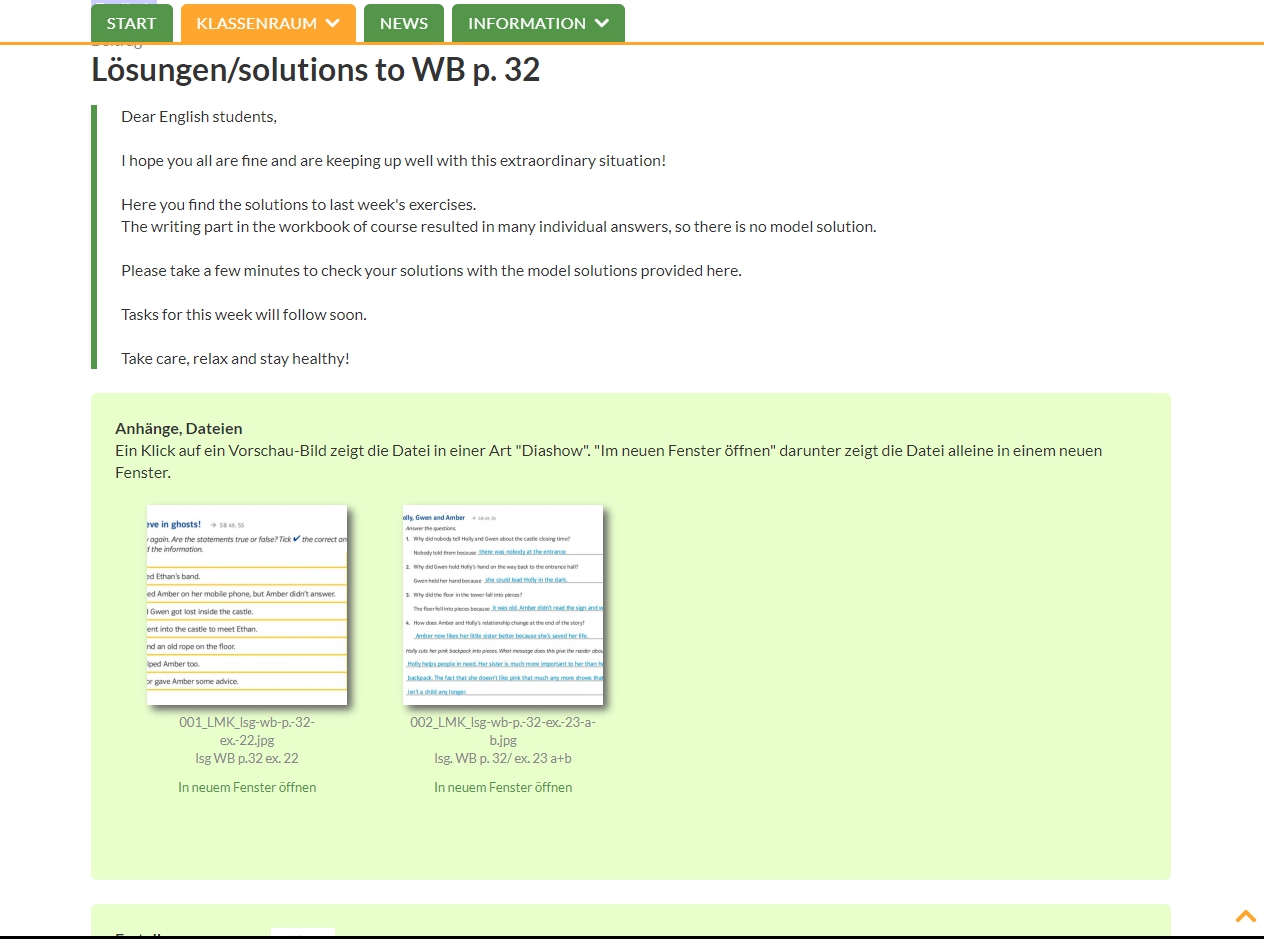Select the INFORMATION menu label

coord(526,23)
